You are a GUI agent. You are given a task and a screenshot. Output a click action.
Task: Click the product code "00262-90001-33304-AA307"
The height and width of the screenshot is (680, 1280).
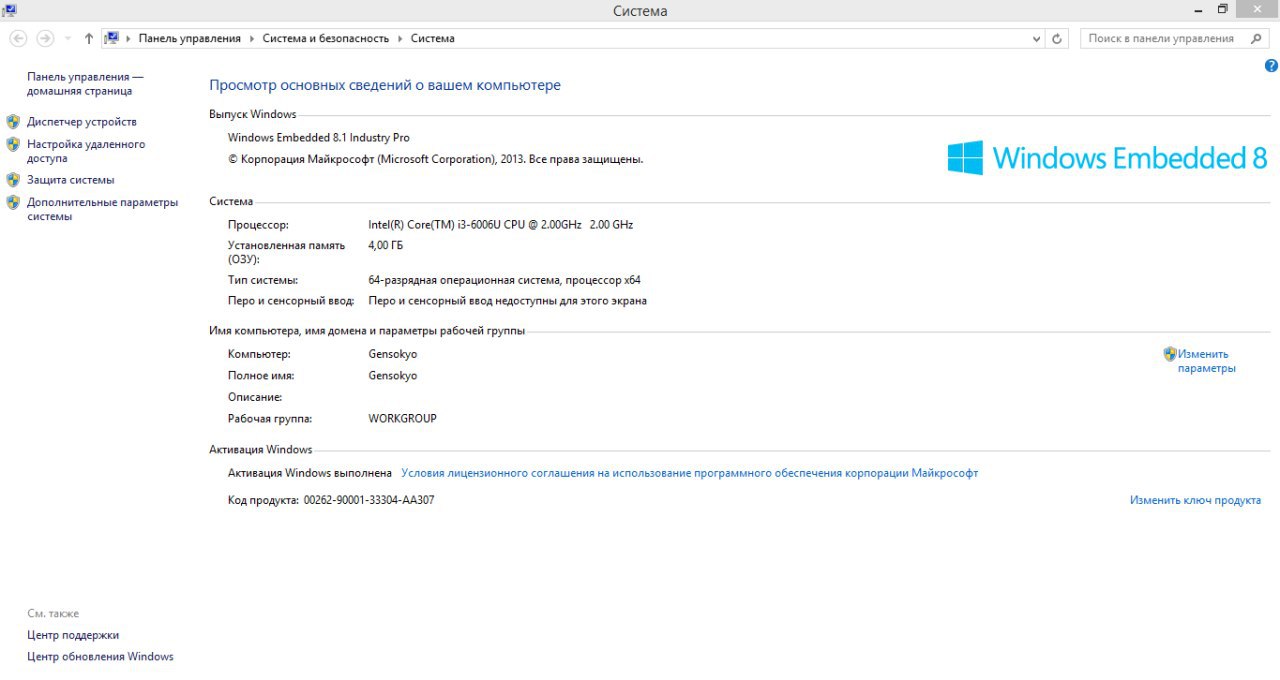pos(369,500)
